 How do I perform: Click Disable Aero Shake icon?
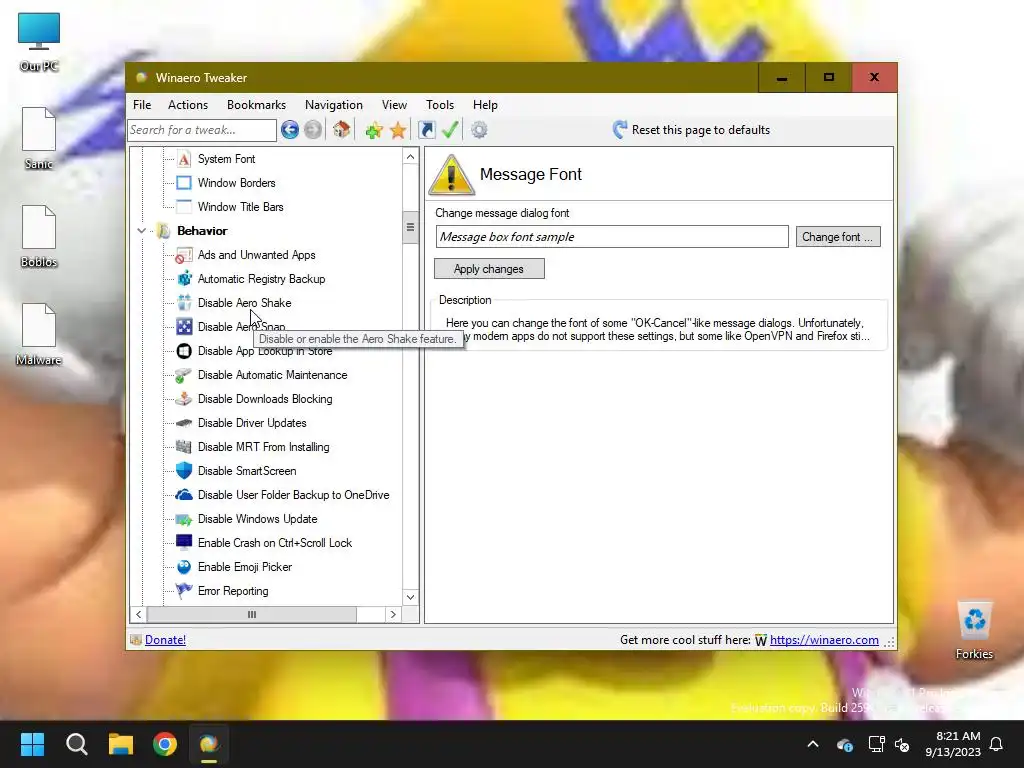point(184,303)
